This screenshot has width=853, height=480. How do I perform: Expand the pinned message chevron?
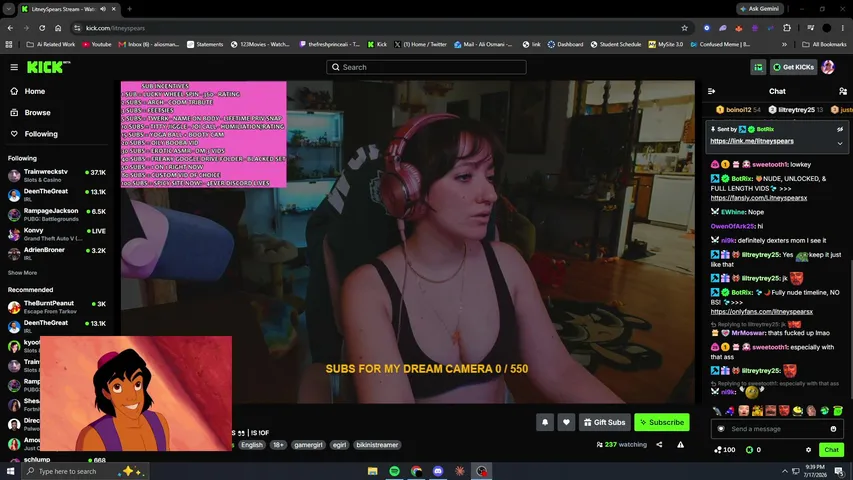[840, 144]
